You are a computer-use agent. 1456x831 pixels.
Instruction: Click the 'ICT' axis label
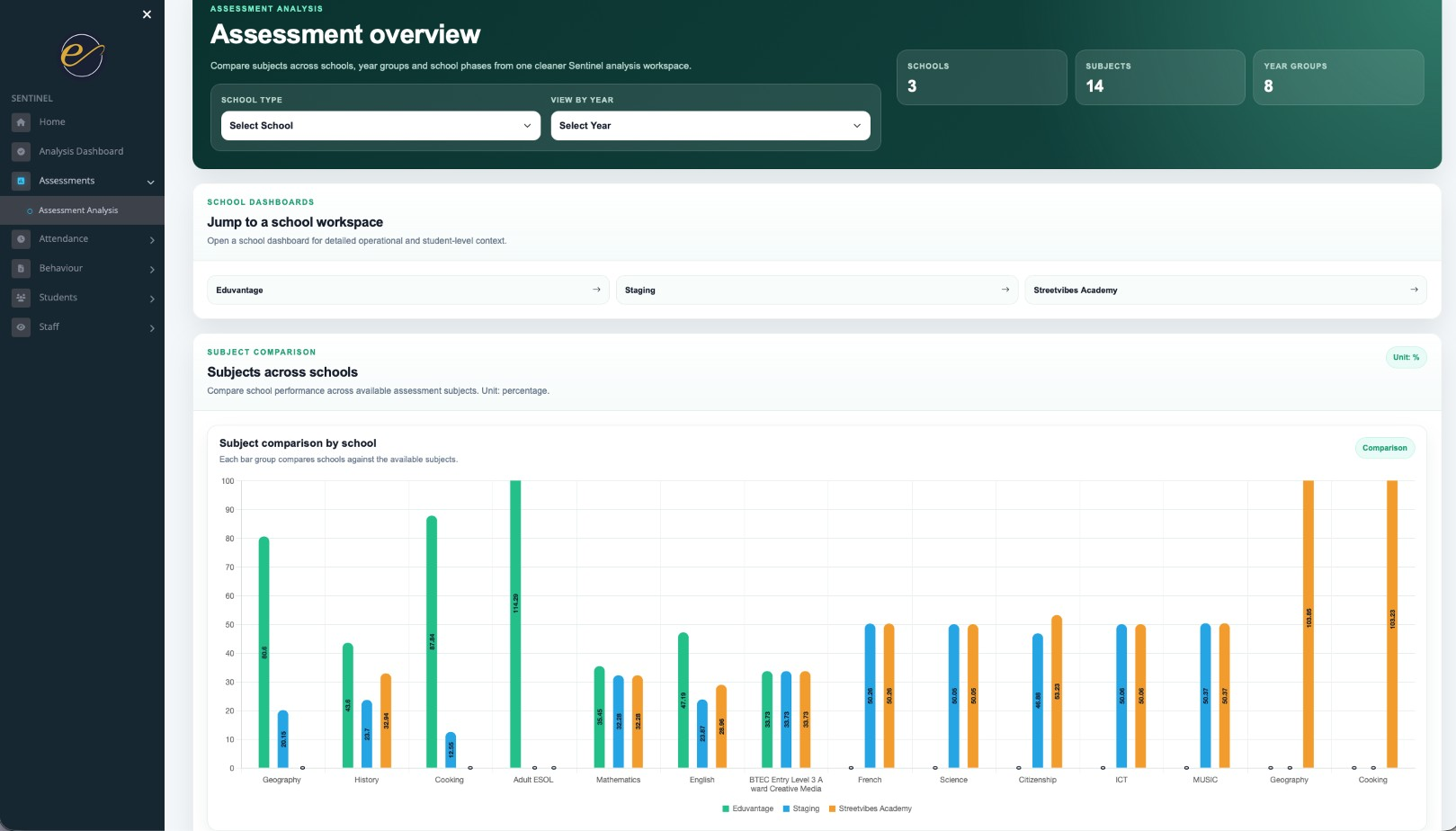point(1121,780)
